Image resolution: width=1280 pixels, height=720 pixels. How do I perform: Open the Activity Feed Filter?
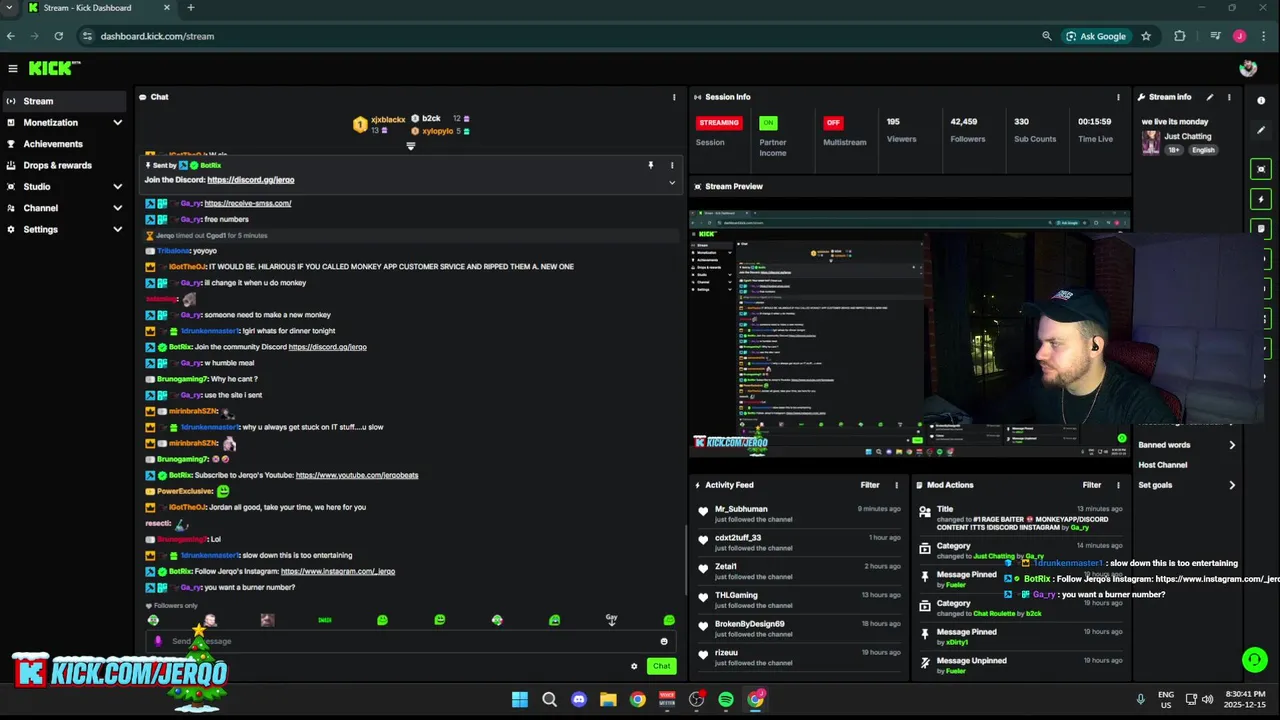870,485
